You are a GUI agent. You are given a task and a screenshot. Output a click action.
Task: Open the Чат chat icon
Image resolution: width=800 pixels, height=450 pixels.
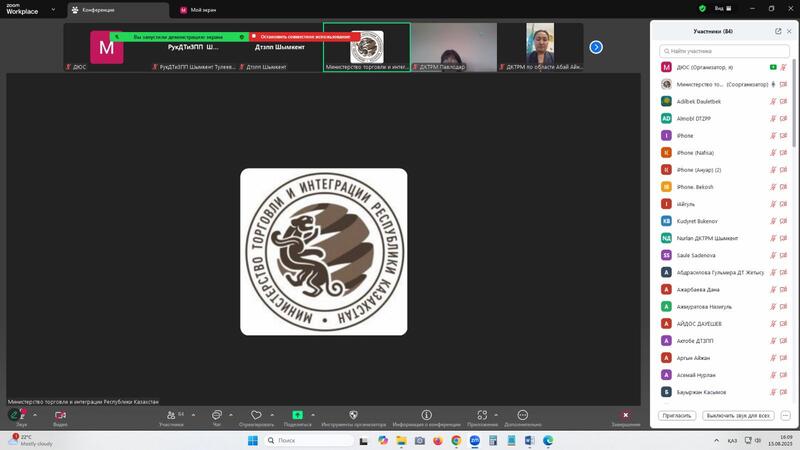(x=216, y=414)
